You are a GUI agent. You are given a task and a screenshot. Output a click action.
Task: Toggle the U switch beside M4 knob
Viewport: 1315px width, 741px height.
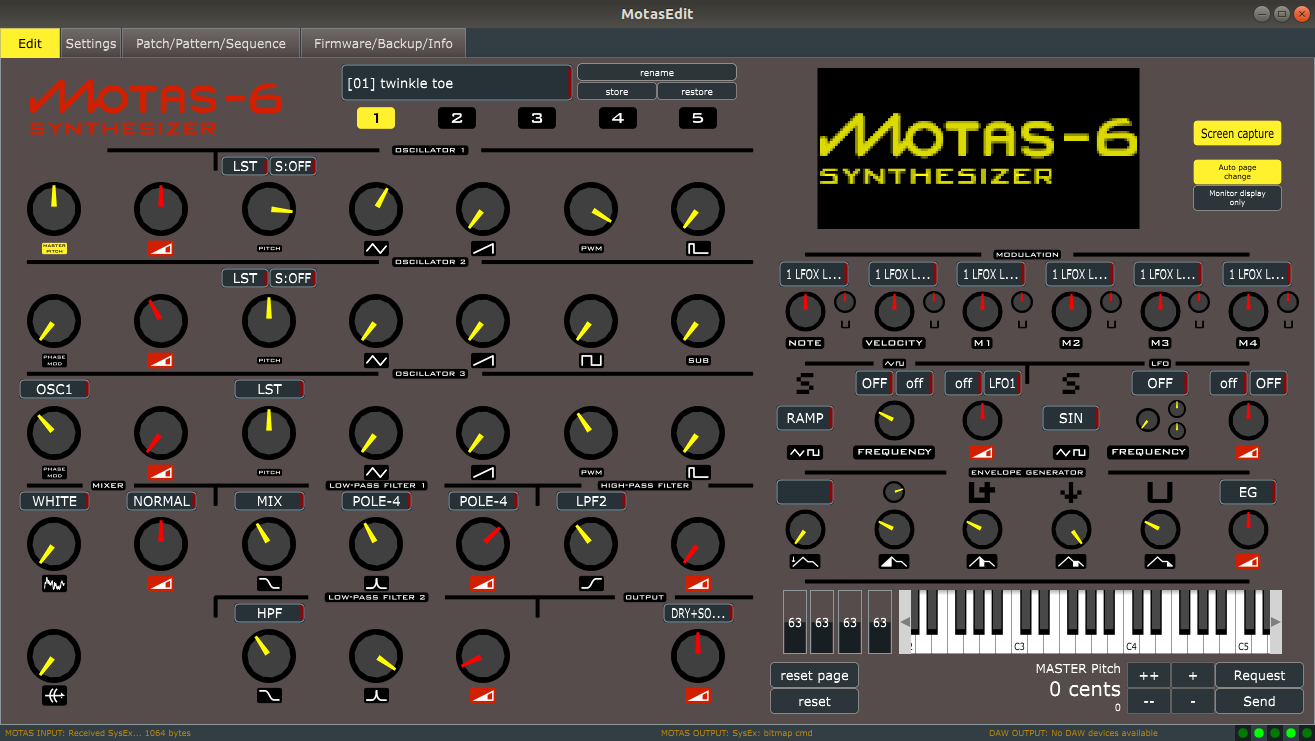1288,324
